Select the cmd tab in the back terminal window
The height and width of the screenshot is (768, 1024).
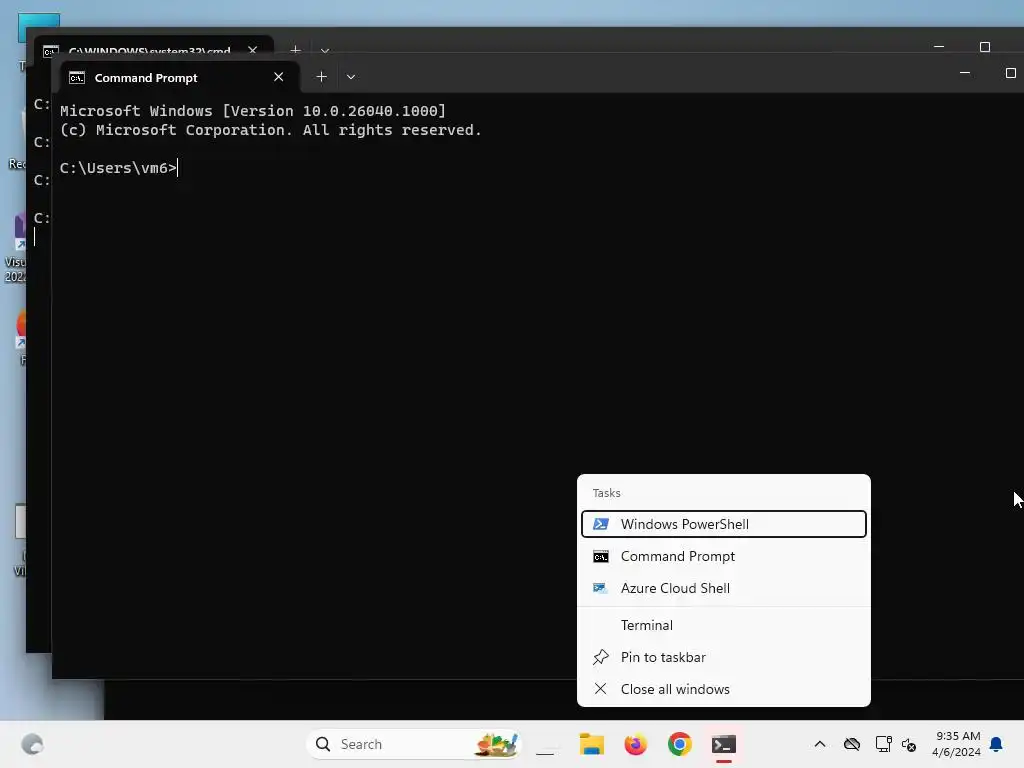[150, 46]
